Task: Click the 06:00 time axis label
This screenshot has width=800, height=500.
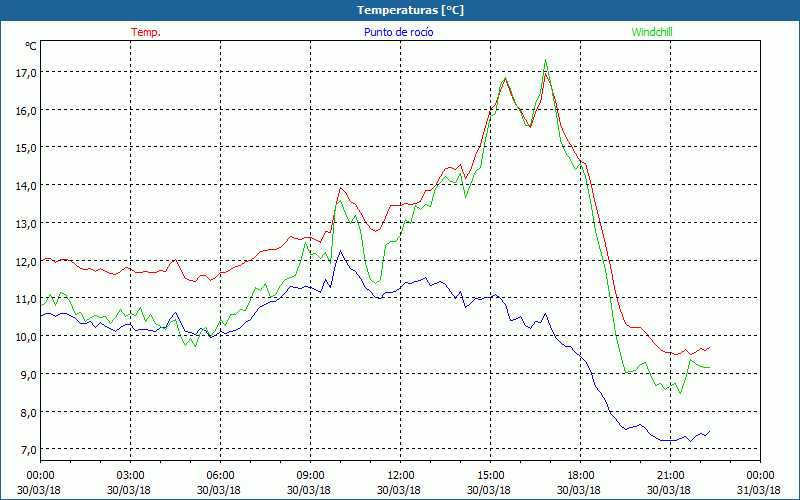Action: (220, 476)
